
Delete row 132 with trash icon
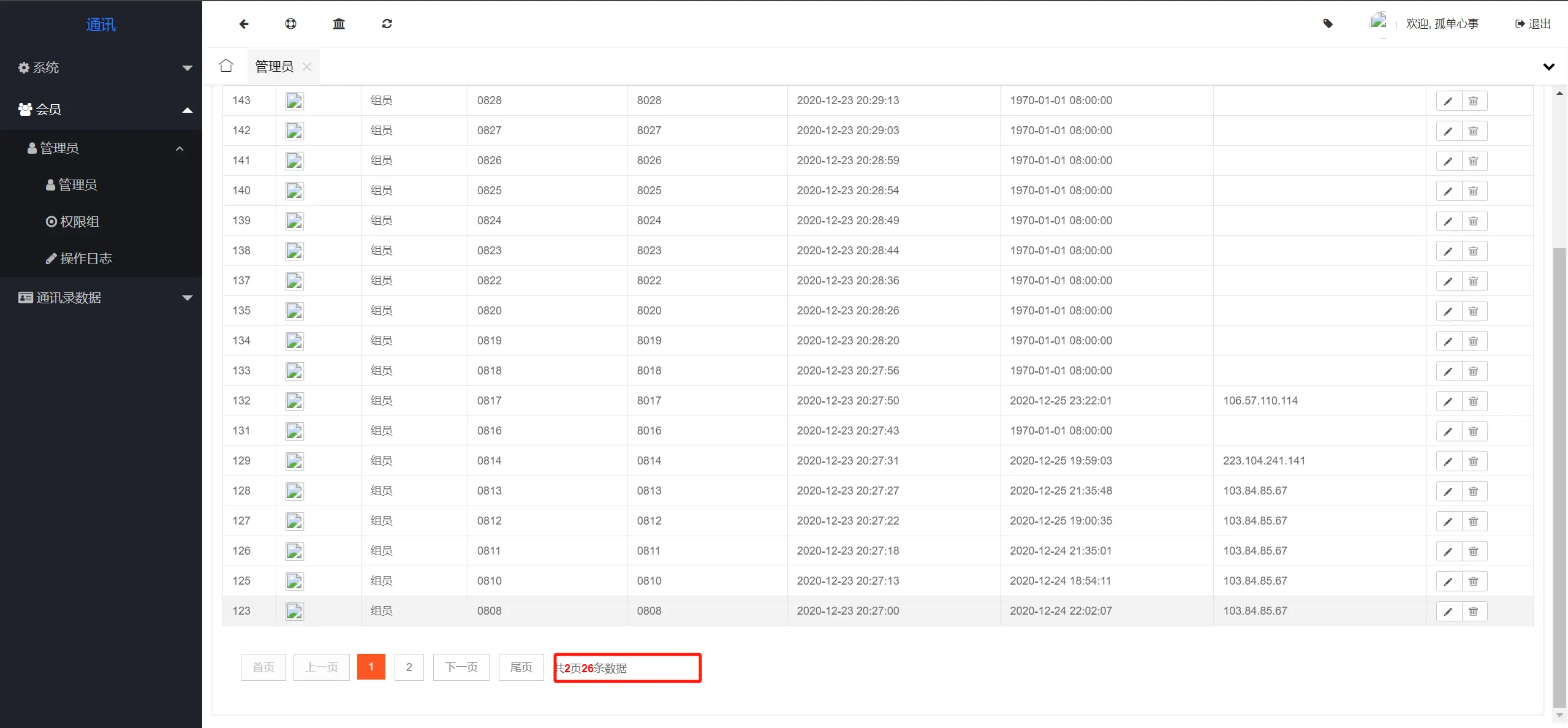[1474, 401]
